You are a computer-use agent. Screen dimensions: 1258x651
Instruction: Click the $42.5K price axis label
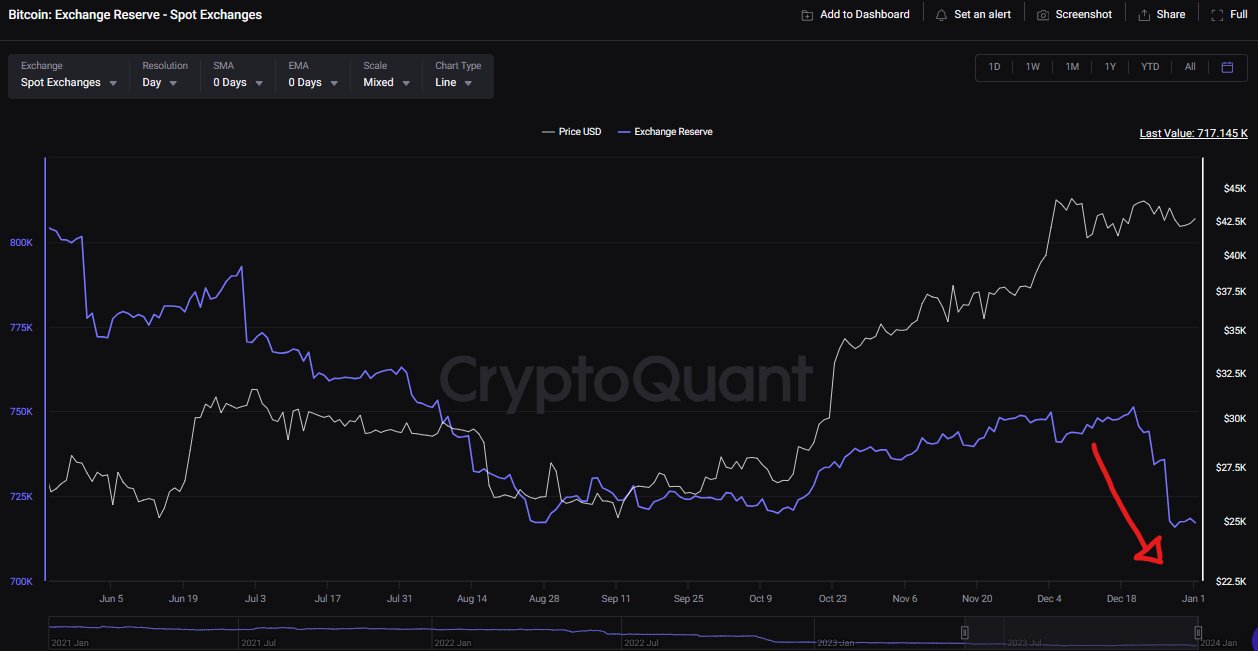(x=1230, y=222)
